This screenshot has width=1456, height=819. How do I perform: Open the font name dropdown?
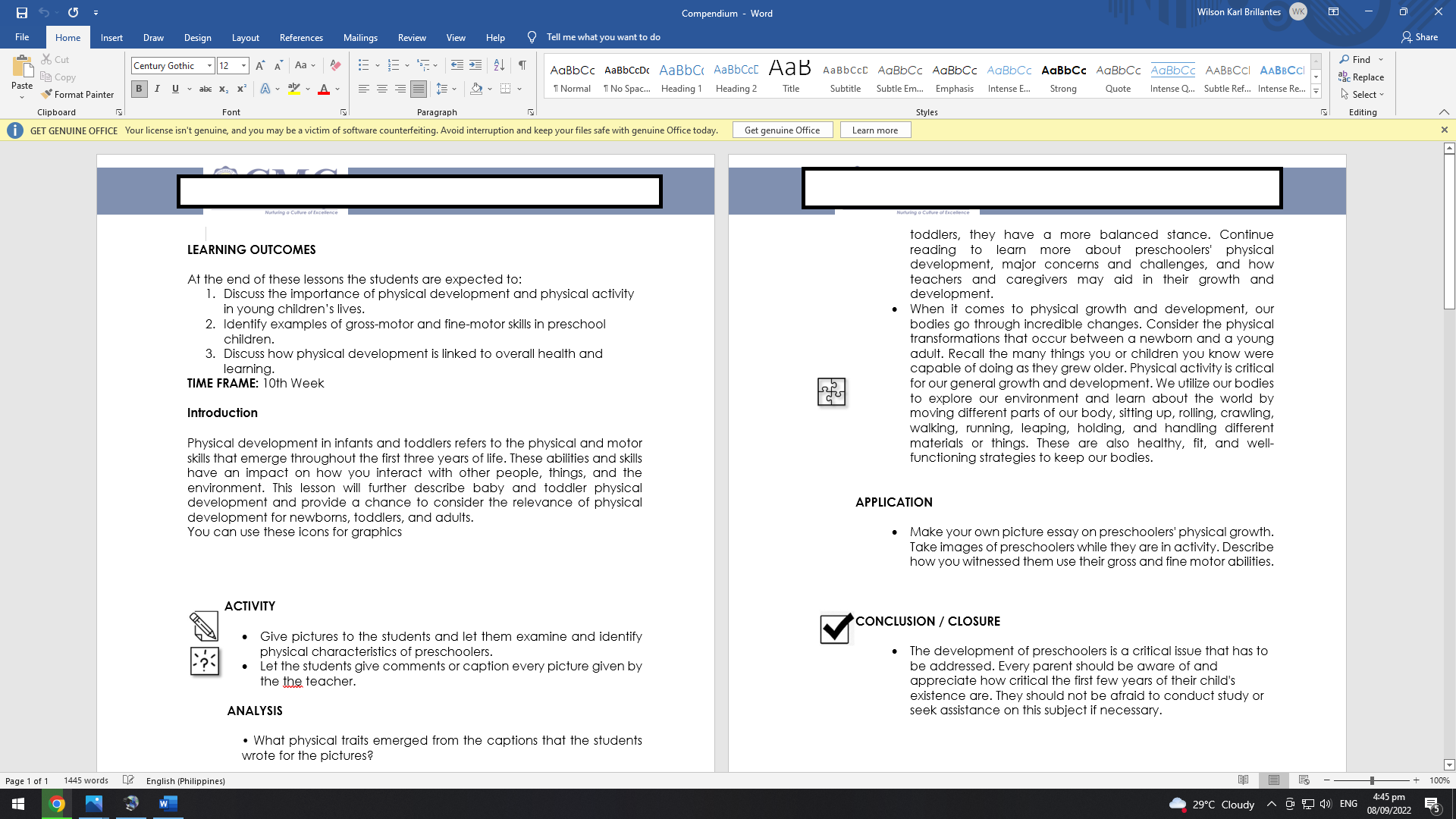coord(209,66)
